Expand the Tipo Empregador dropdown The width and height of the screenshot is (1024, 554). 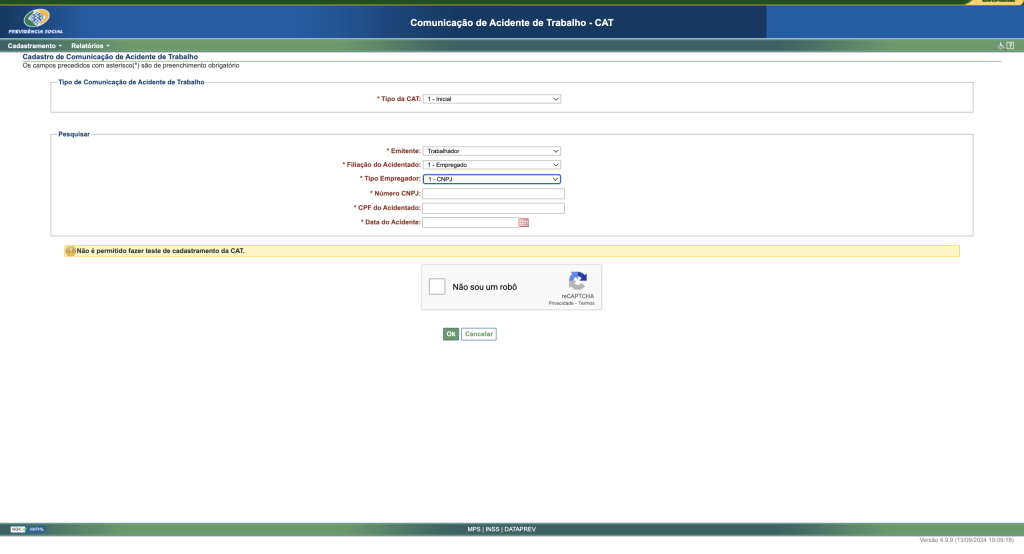point(492,179)
